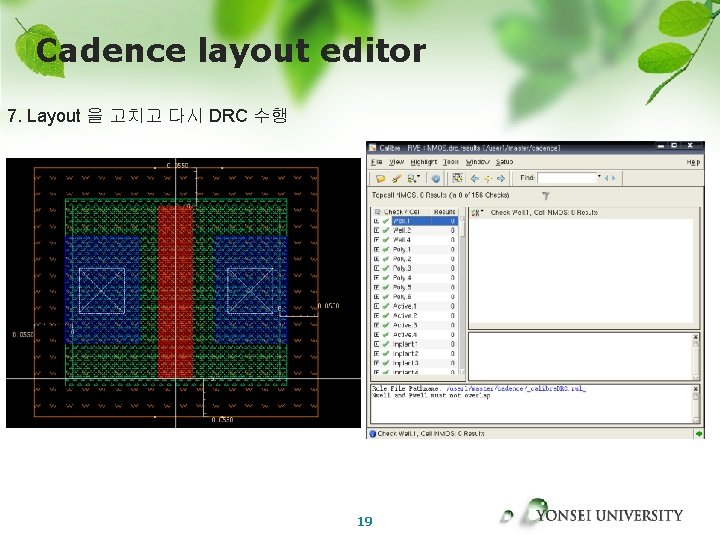Click the blue globe options icon in toolbar

click(436, 178)
